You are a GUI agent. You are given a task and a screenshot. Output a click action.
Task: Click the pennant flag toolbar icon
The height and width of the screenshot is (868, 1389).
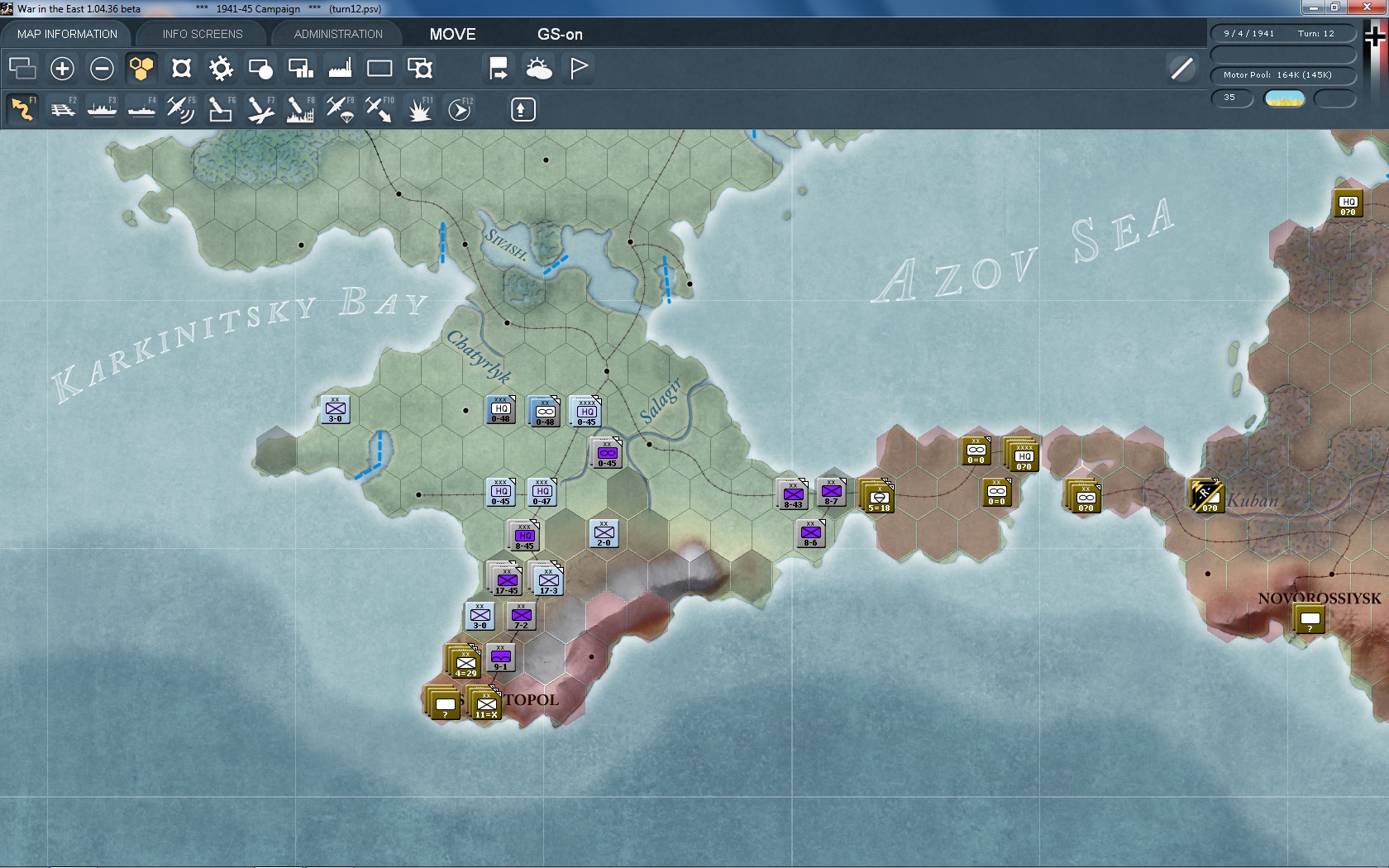[579, 68]
